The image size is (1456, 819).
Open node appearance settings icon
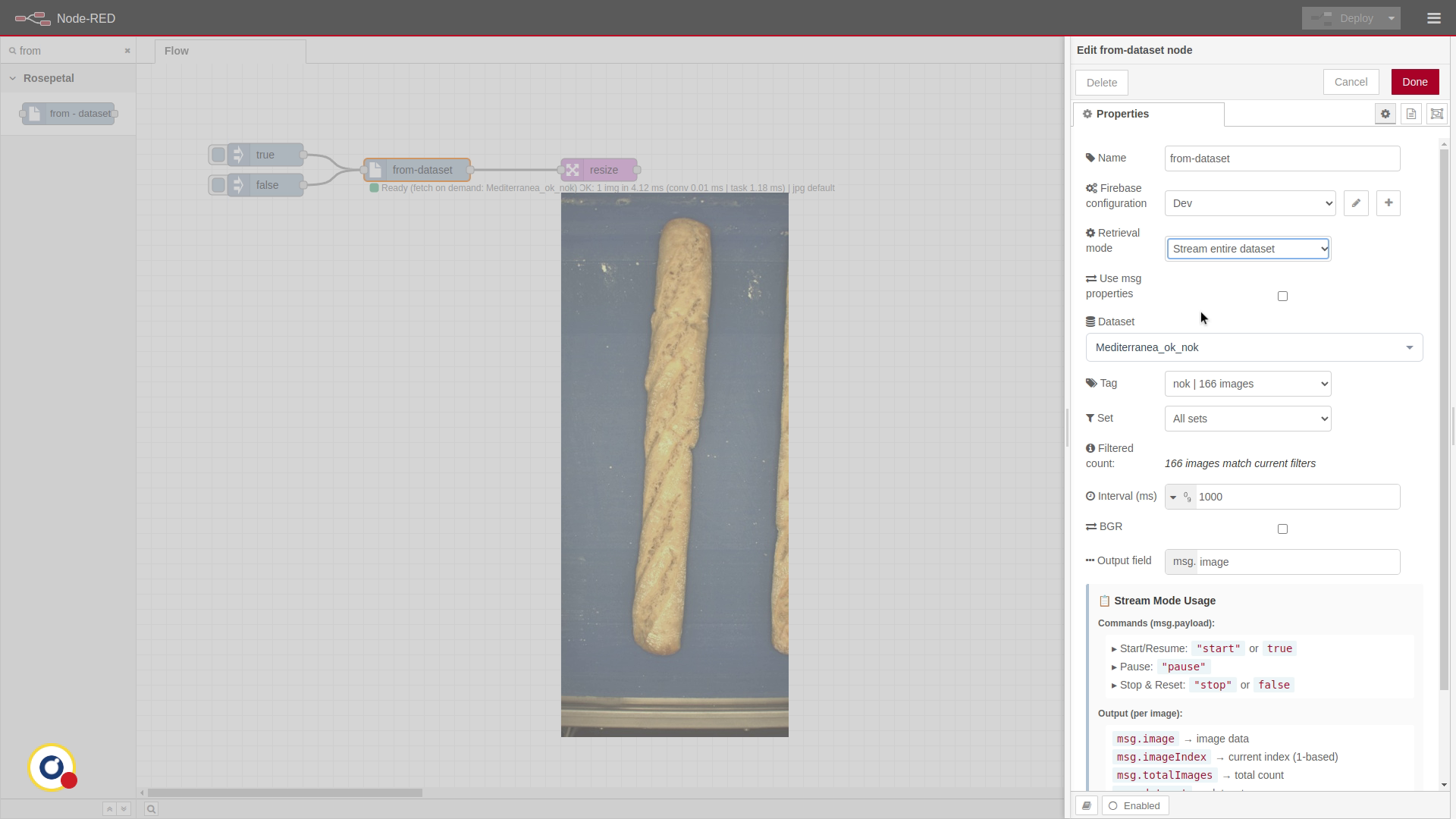tap(1436, 114)
